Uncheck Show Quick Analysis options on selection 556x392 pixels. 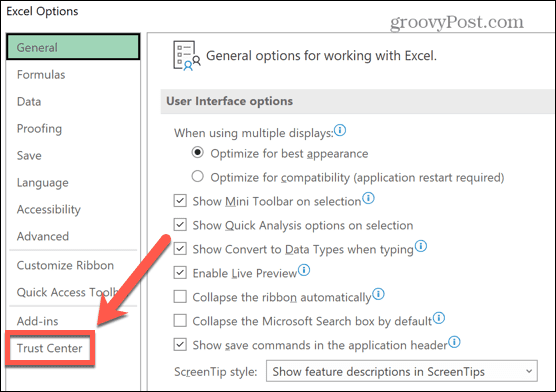point(180,225)
